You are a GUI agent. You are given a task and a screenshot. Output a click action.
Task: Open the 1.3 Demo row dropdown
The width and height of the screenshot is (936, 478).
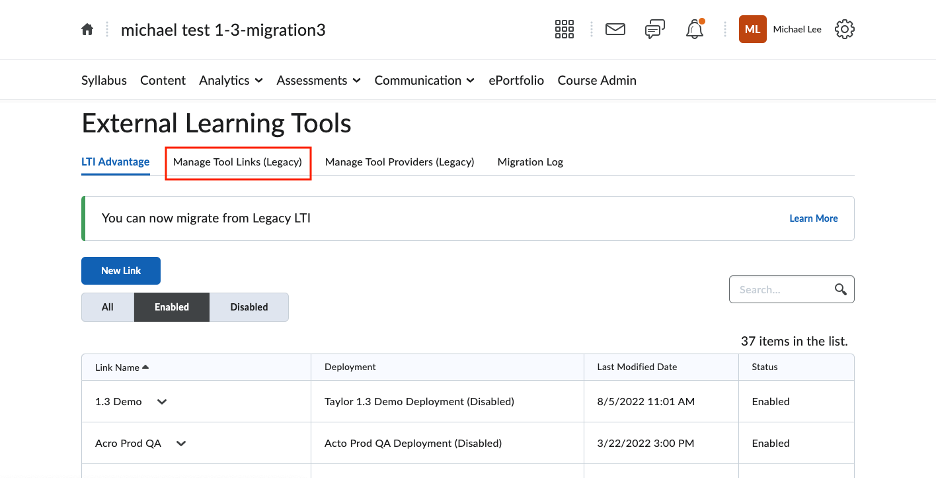[162, 402]
